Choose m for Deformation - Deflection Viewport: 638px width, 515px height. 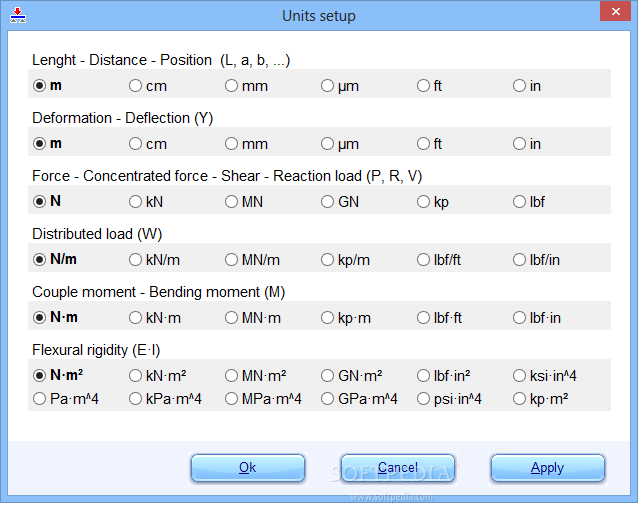click(47, 144)
